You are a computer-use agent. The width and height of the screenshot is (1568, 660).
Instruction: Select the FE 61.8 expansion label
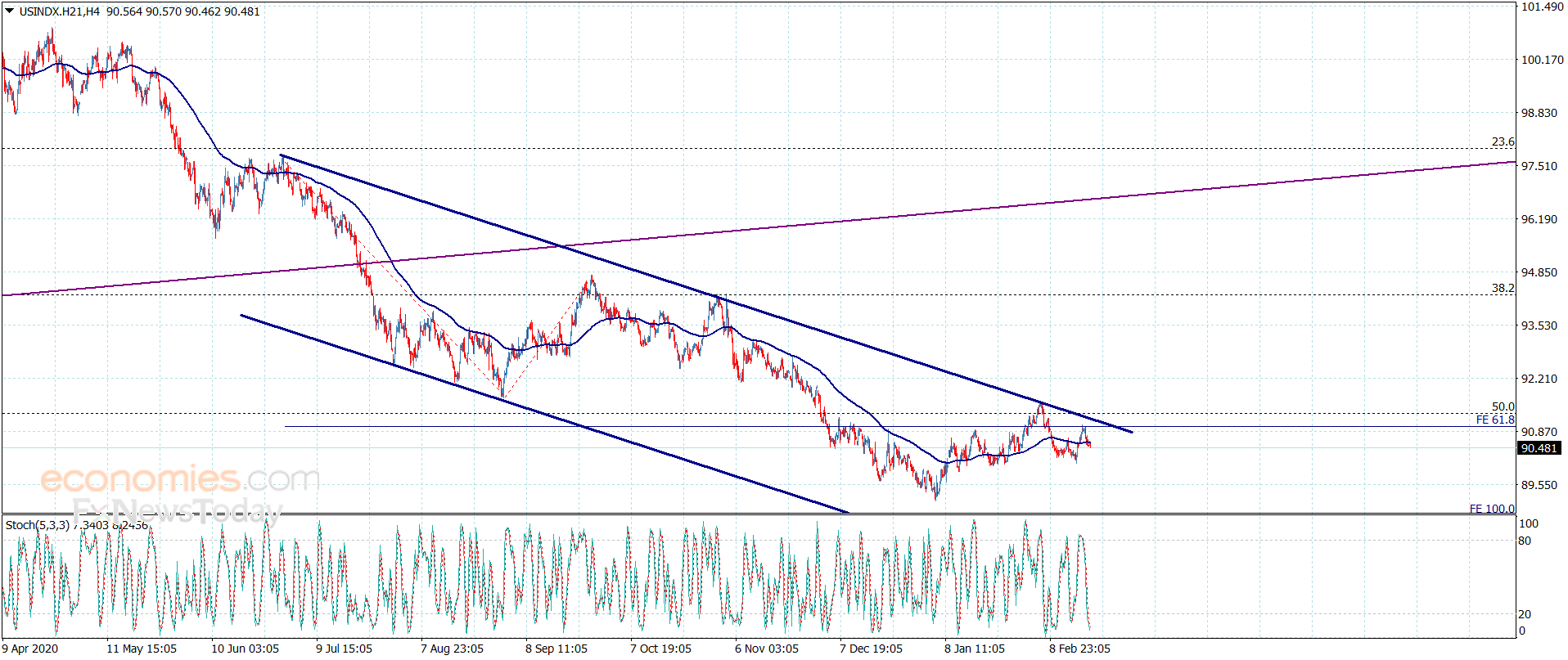pos(1495,420)
